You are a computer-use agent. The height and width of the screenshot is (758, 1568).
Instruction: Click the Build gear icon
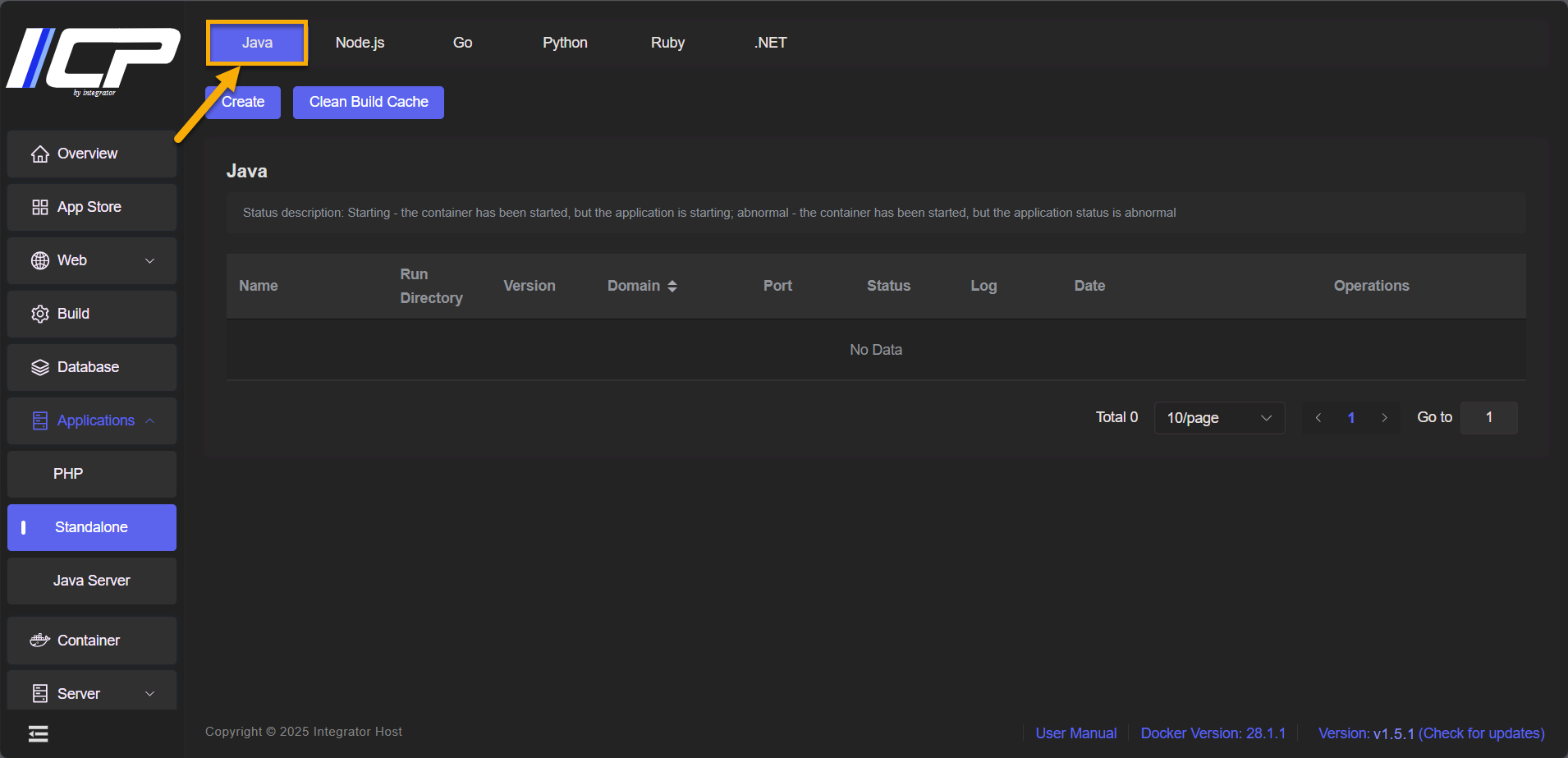pos(40,315)
